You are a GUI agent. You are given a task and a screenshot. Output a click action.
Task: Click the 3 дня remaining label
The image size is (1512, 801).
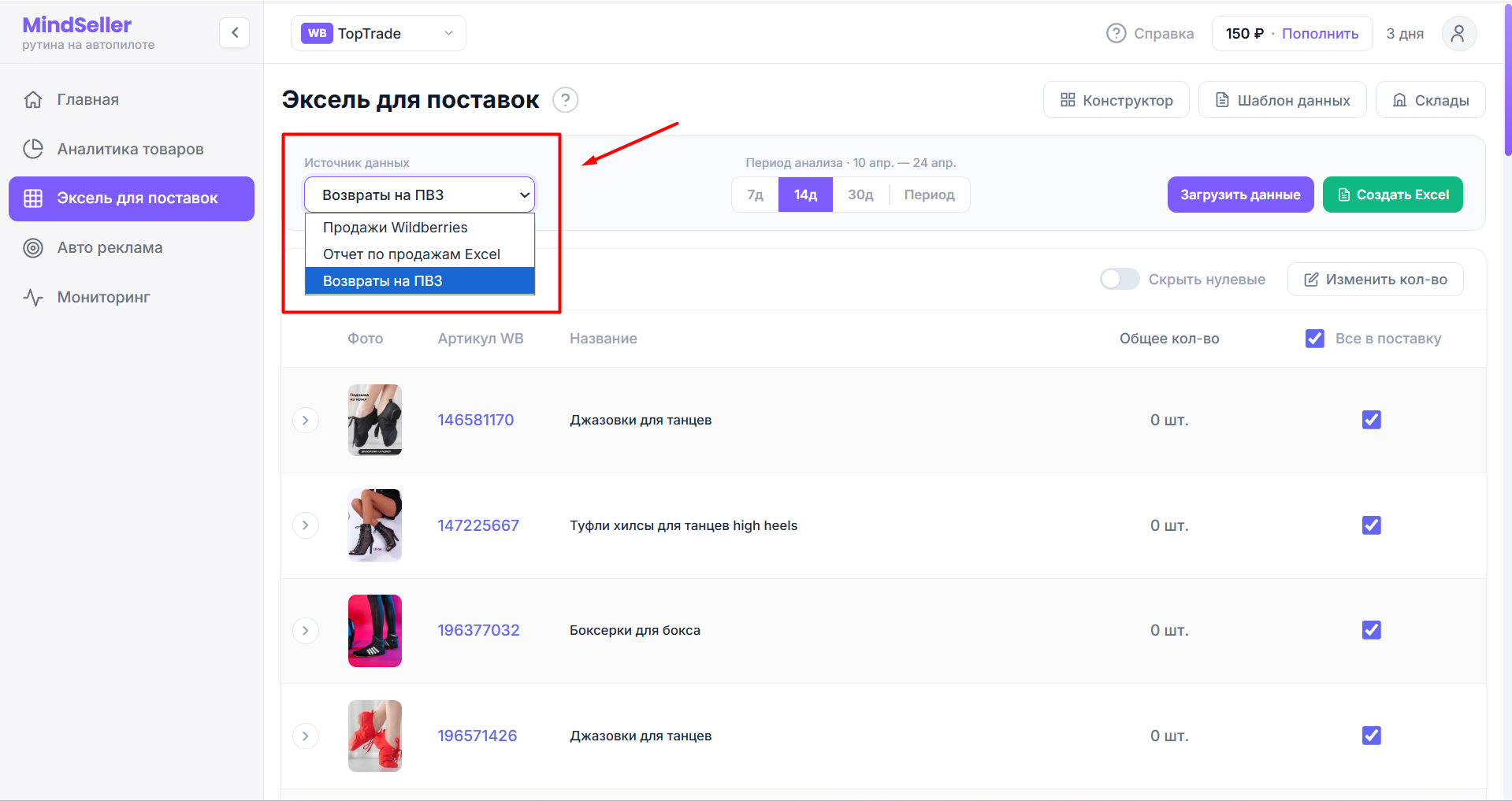point(1405,34)
